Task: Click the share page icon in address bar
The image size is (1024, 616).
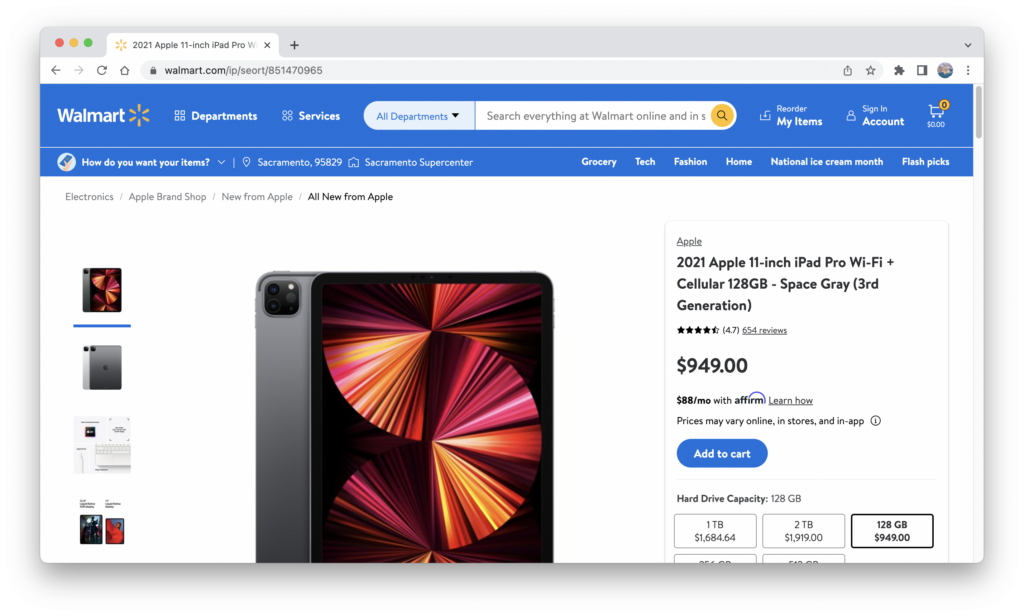Action: click(848, 71)
